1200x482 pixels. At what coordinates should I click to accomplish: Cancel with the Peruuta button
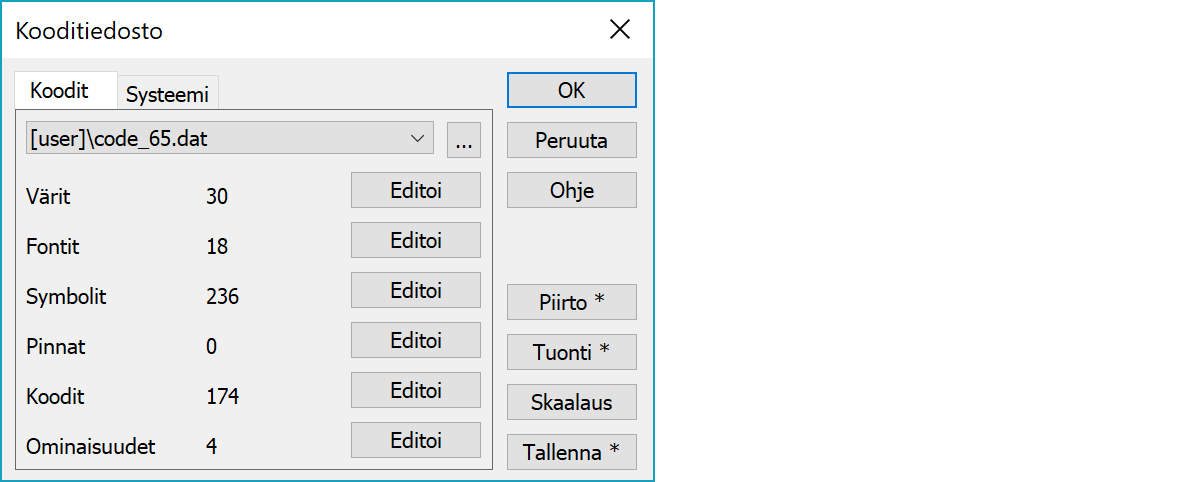[571, 140]
